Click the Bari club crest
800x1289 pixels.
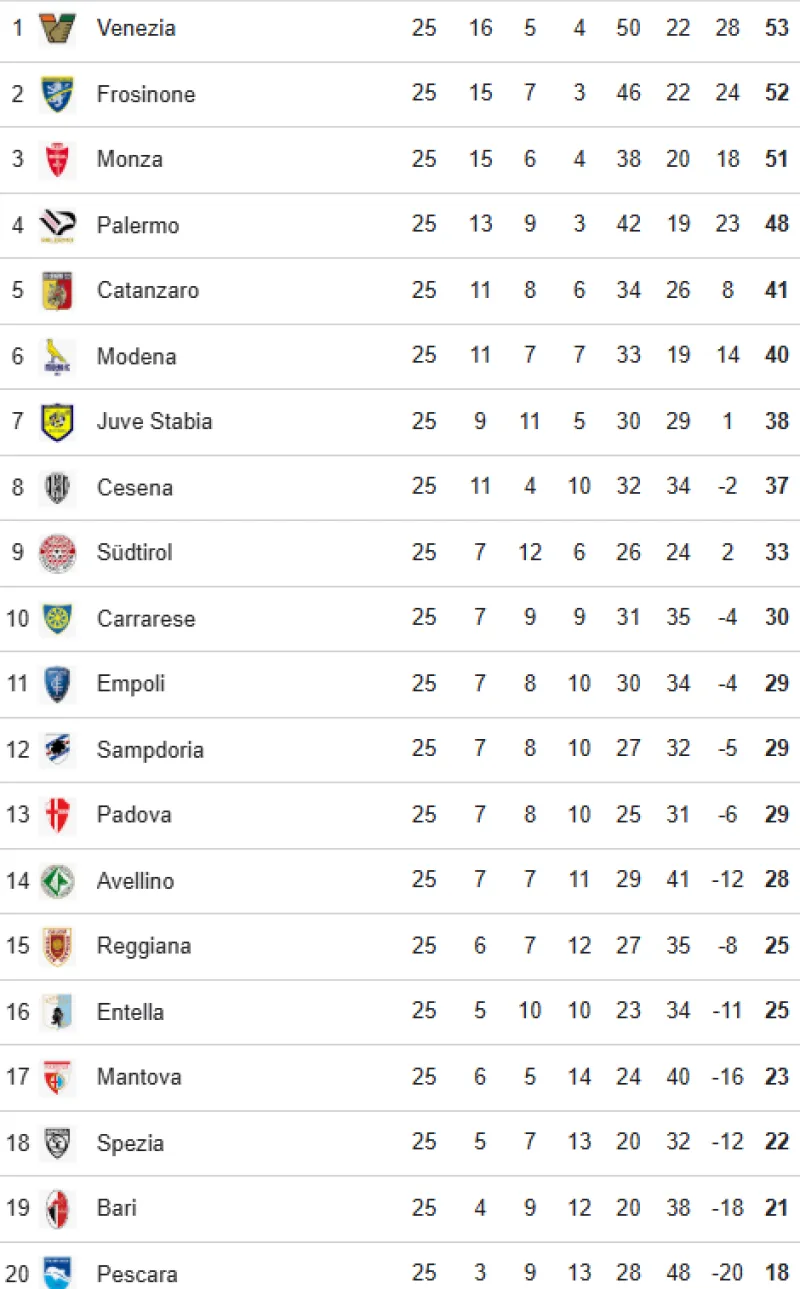tap(57, 1208)
